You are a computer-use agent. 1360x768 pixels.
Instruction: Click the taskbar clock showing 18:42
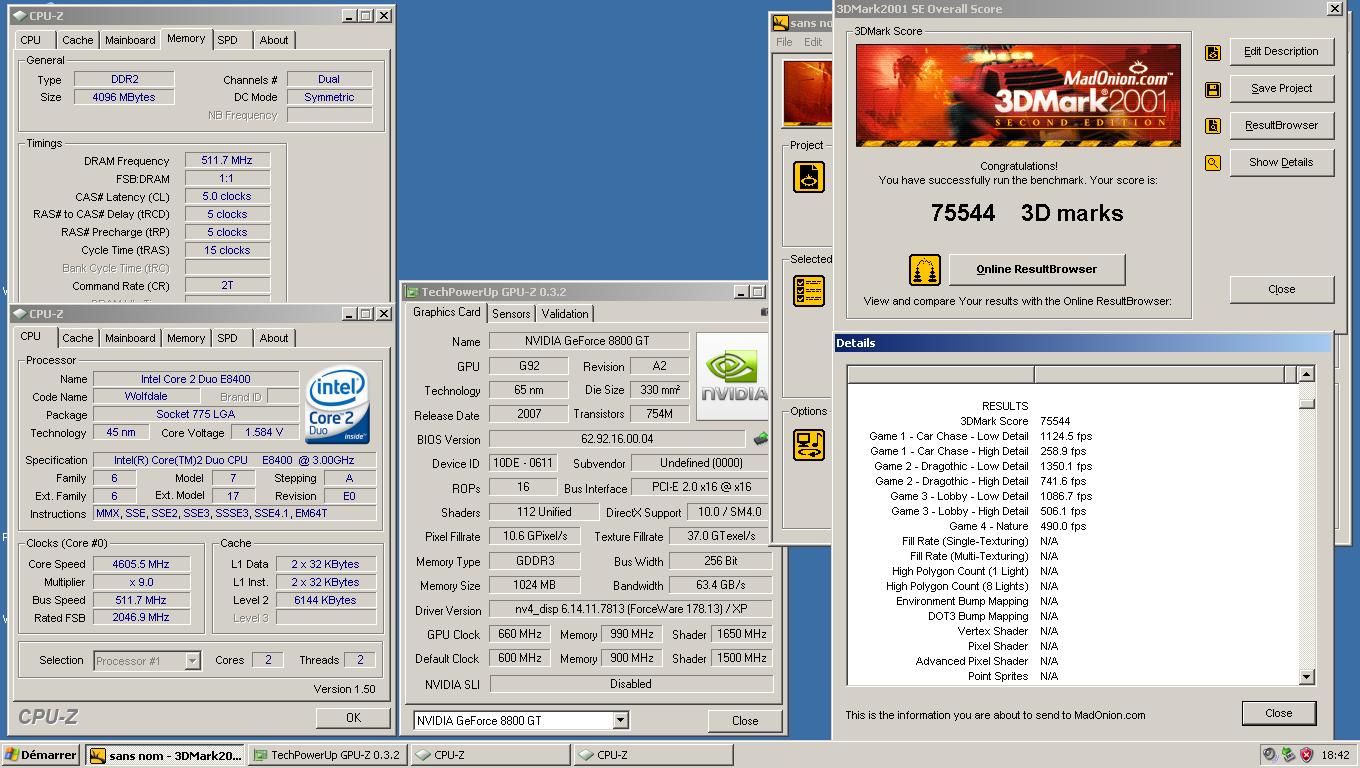pos(1335,756)
